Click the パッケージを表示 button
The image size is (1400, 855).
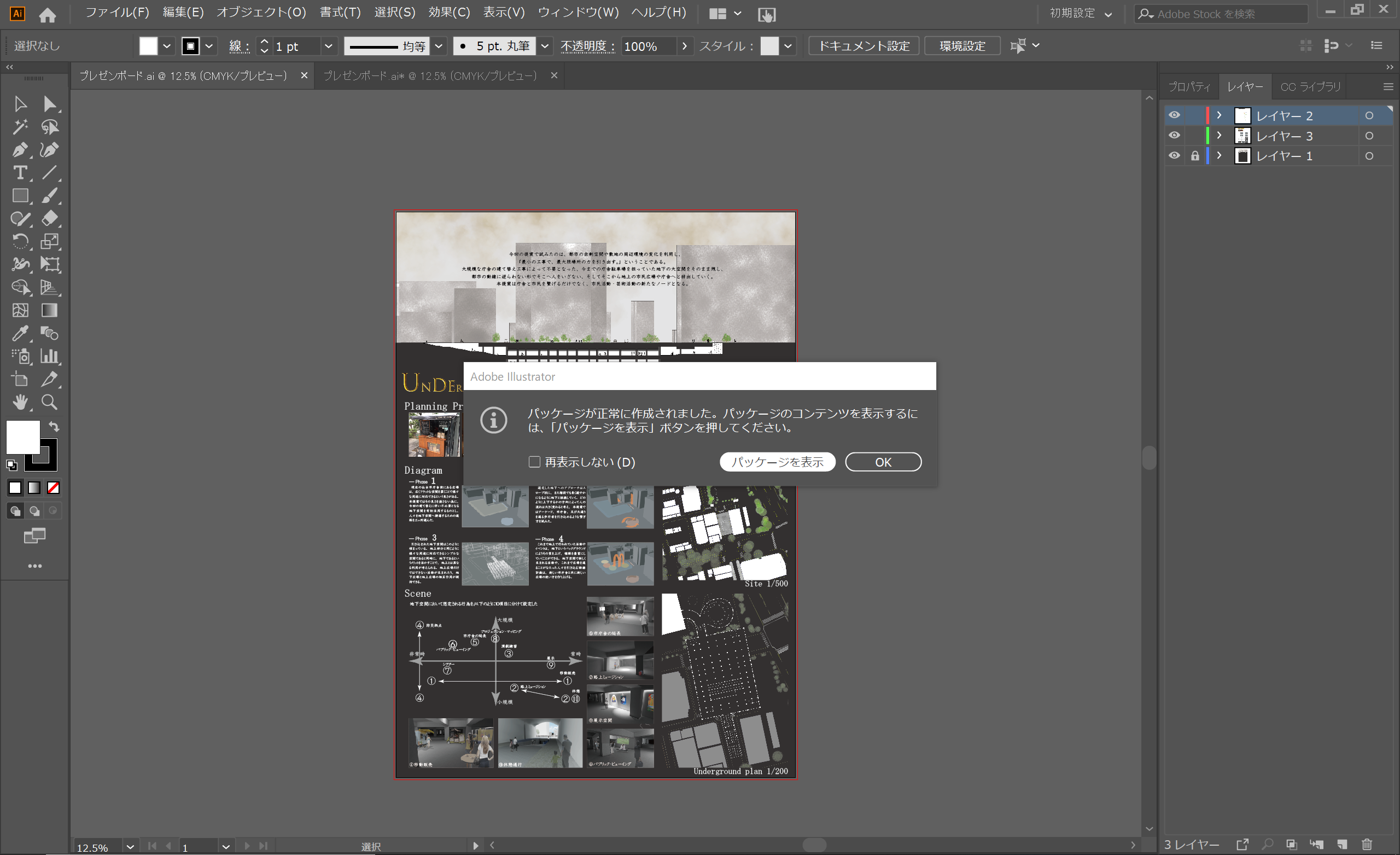click(x=777, y=462)
